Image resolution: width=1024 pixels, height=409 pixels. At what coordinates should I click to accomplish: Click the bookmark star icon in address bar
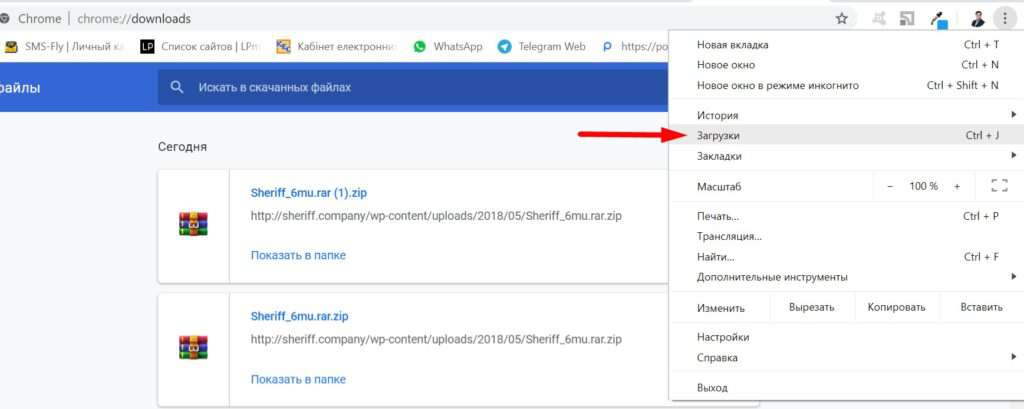pos(842,18)
